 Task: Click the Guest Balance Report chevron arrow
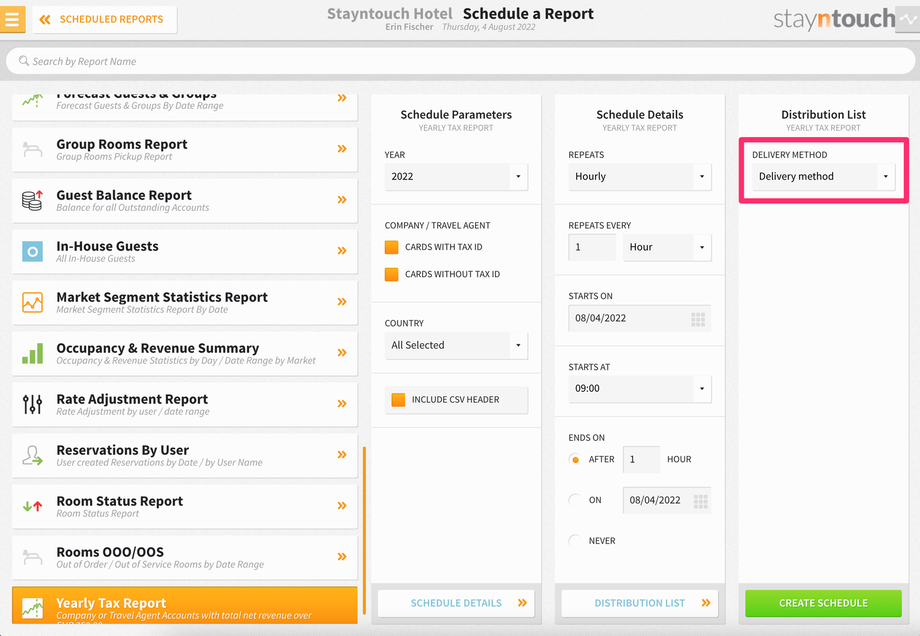(x=342, y=200)
